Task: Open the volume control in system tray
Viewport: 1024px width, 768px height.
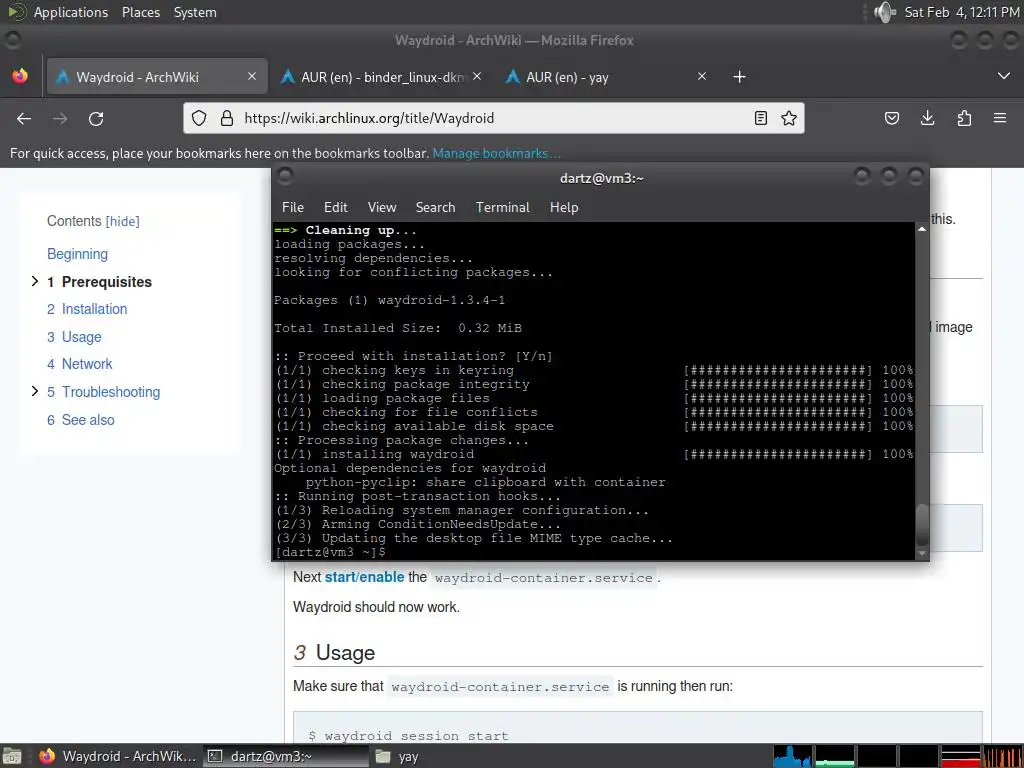Action: [x=884, y=12]
